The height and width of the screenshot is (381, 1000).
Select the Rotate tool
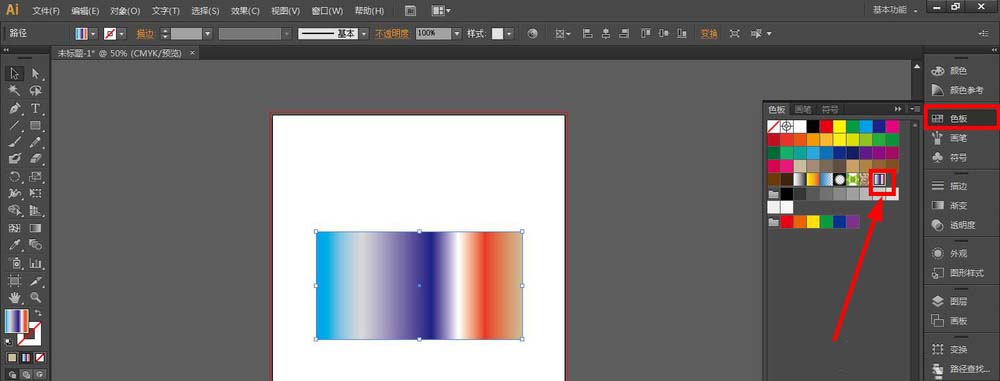[x=15, y=176]
